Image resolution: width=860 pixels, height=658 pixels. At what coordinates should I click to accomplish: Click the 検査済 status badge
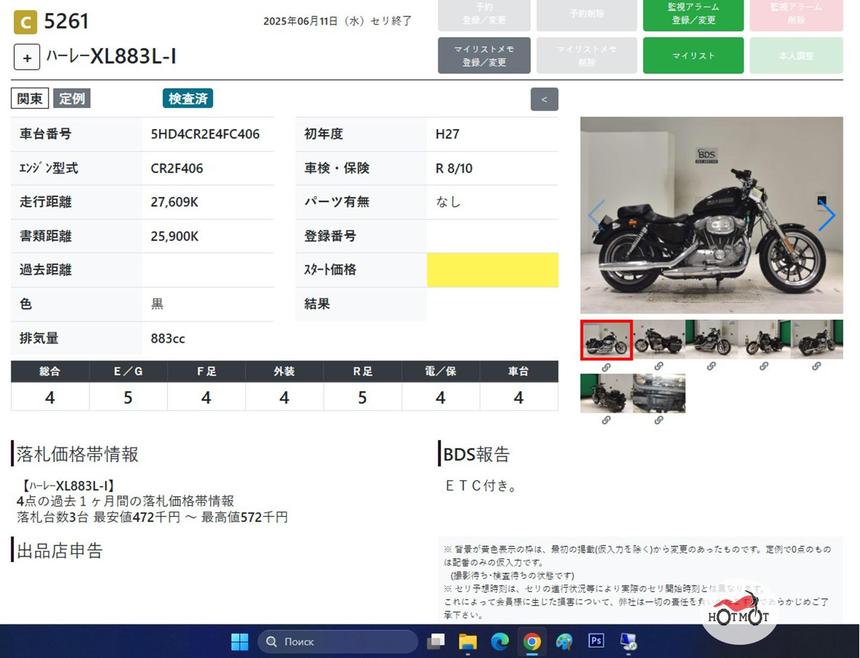(x=188, y=99)
